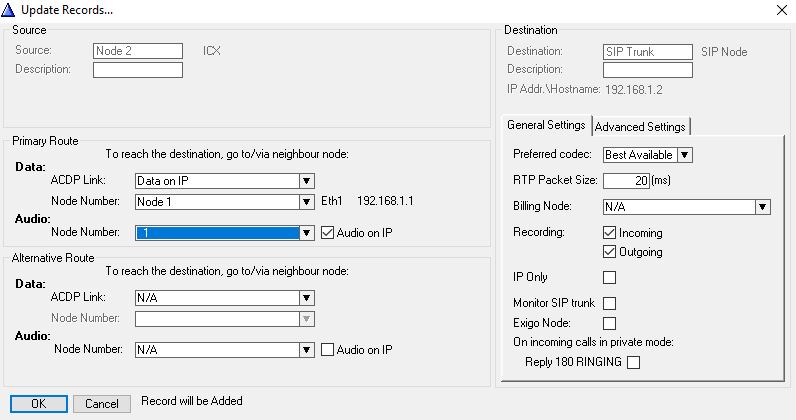Uncheck Outgoing recording checkbox
Screen dimensions: 796x420
609,252
